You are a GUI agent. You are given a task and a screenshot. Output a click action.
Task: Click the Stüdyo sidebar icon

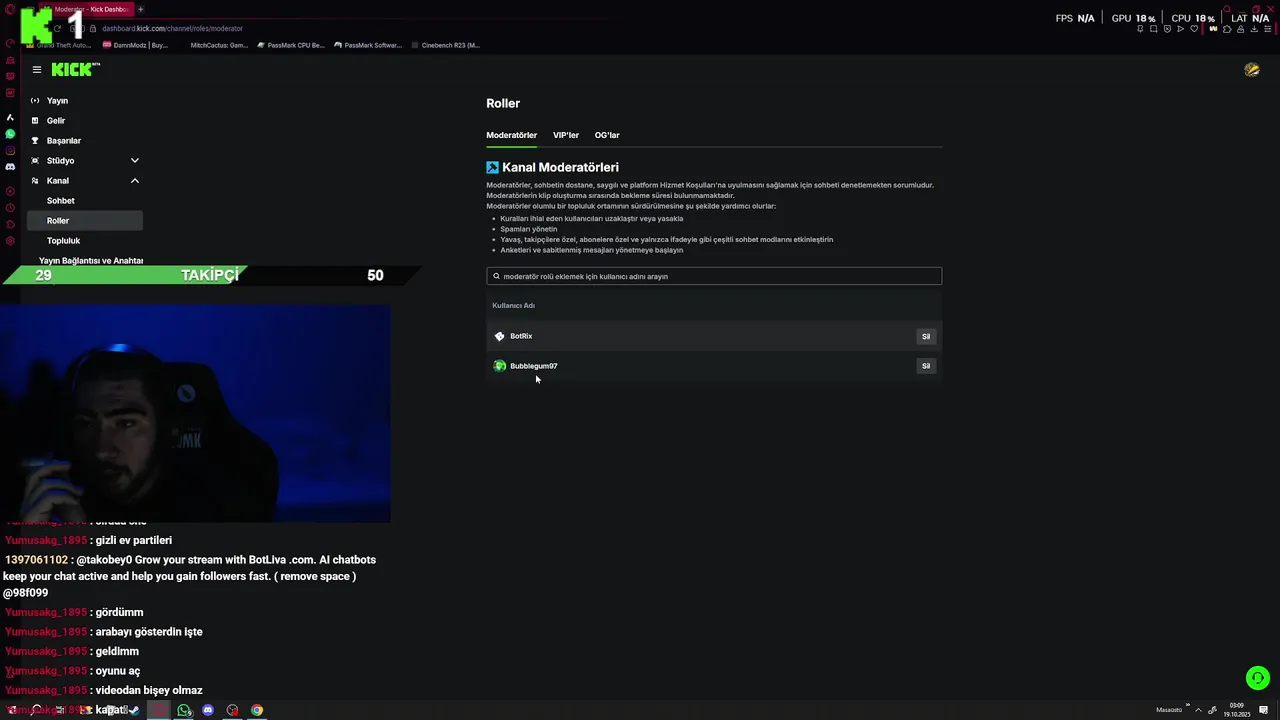(x=35, y=161)
